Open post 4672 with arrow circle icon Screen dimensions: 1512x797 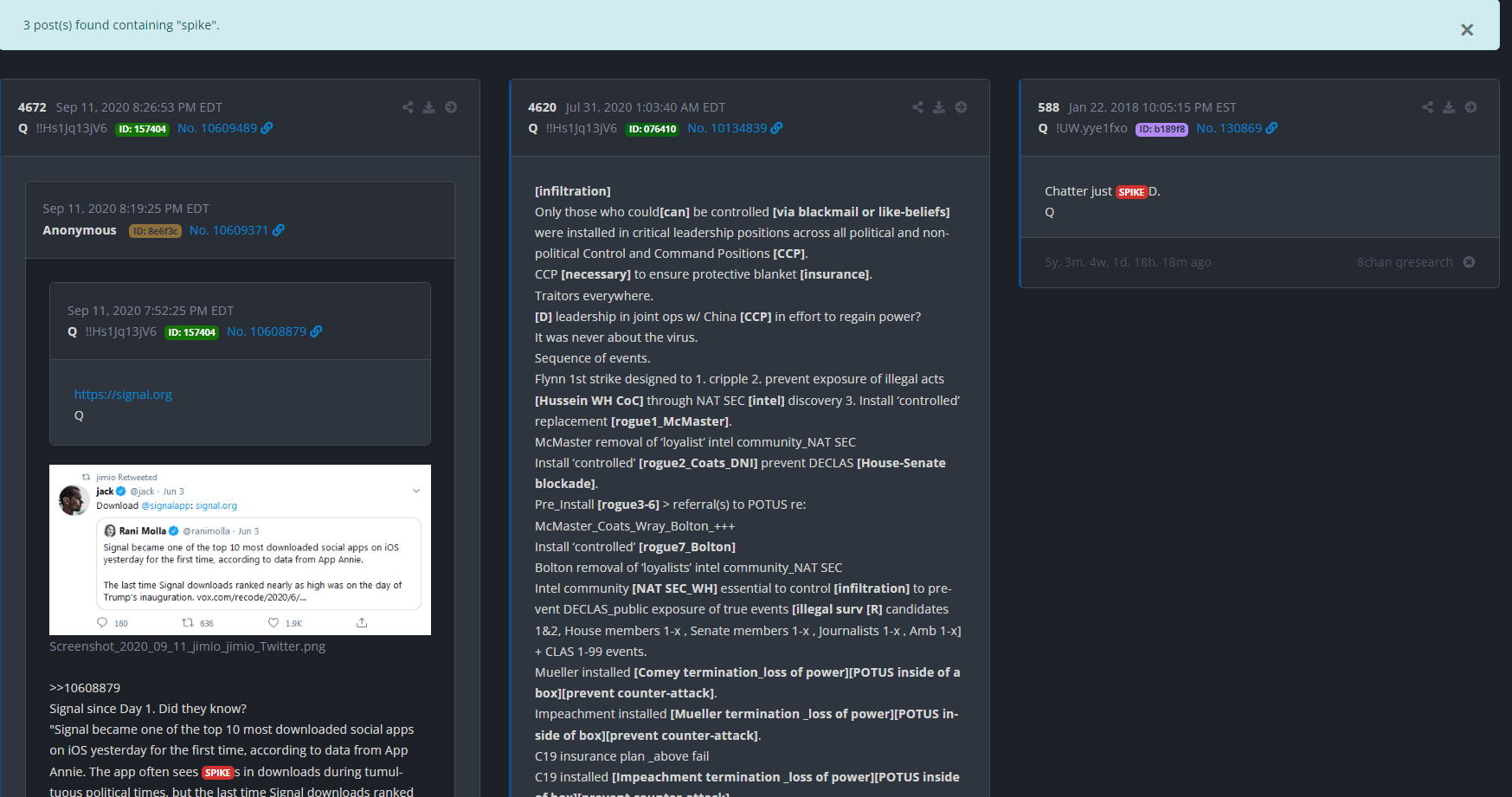pyautogui.click(x=451, y=107)
